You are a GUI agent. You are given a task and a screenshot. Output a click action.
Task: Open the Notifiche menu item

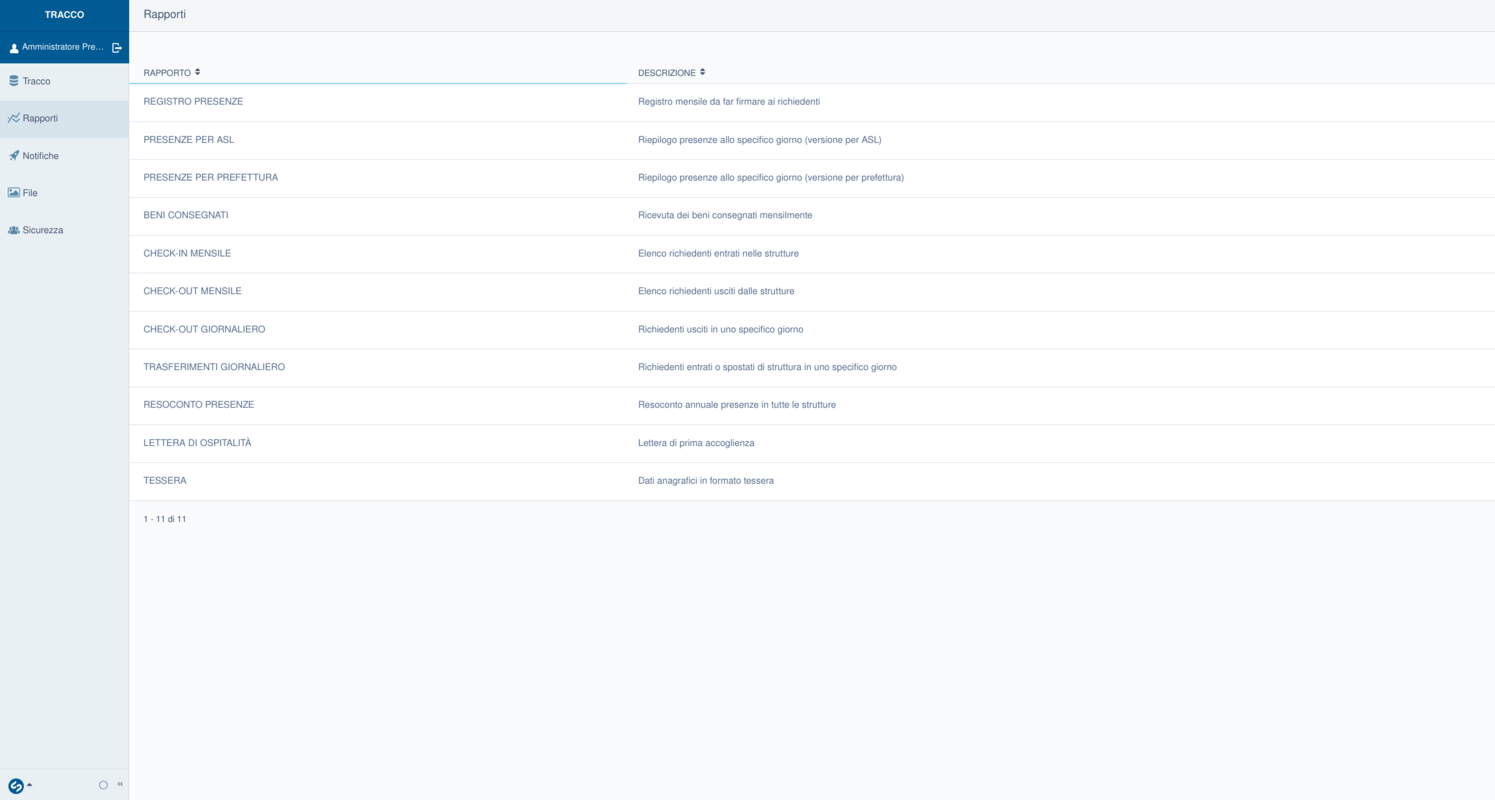64,156
